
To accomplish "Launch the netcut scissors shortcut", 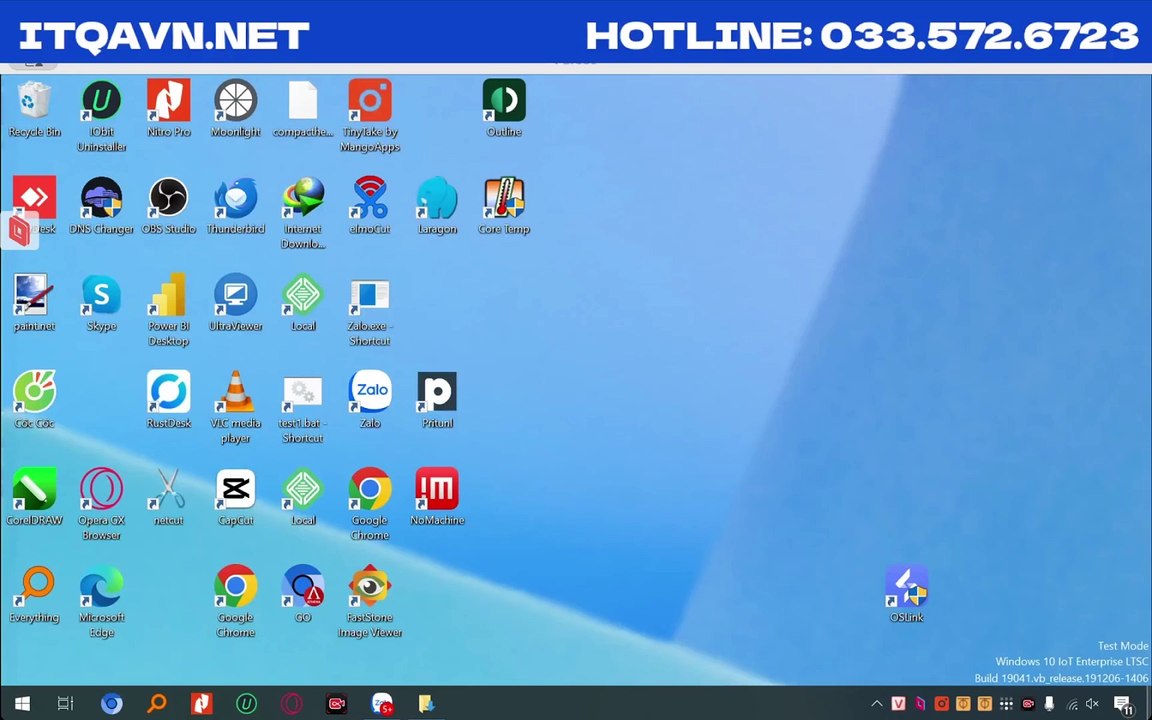I will click(168, 497).
